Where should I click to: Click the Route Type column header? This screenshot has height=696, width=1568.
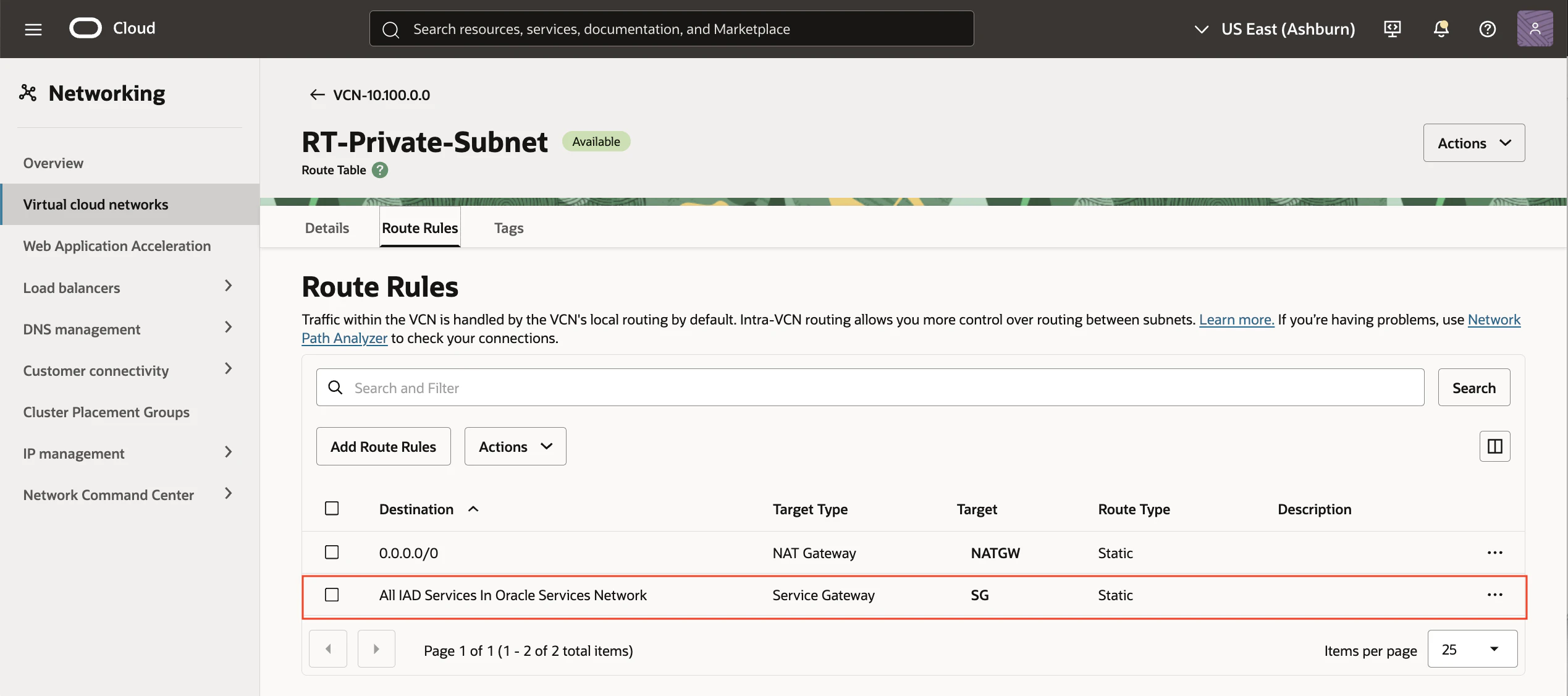pyautogui.click(x=1134, y=509)
